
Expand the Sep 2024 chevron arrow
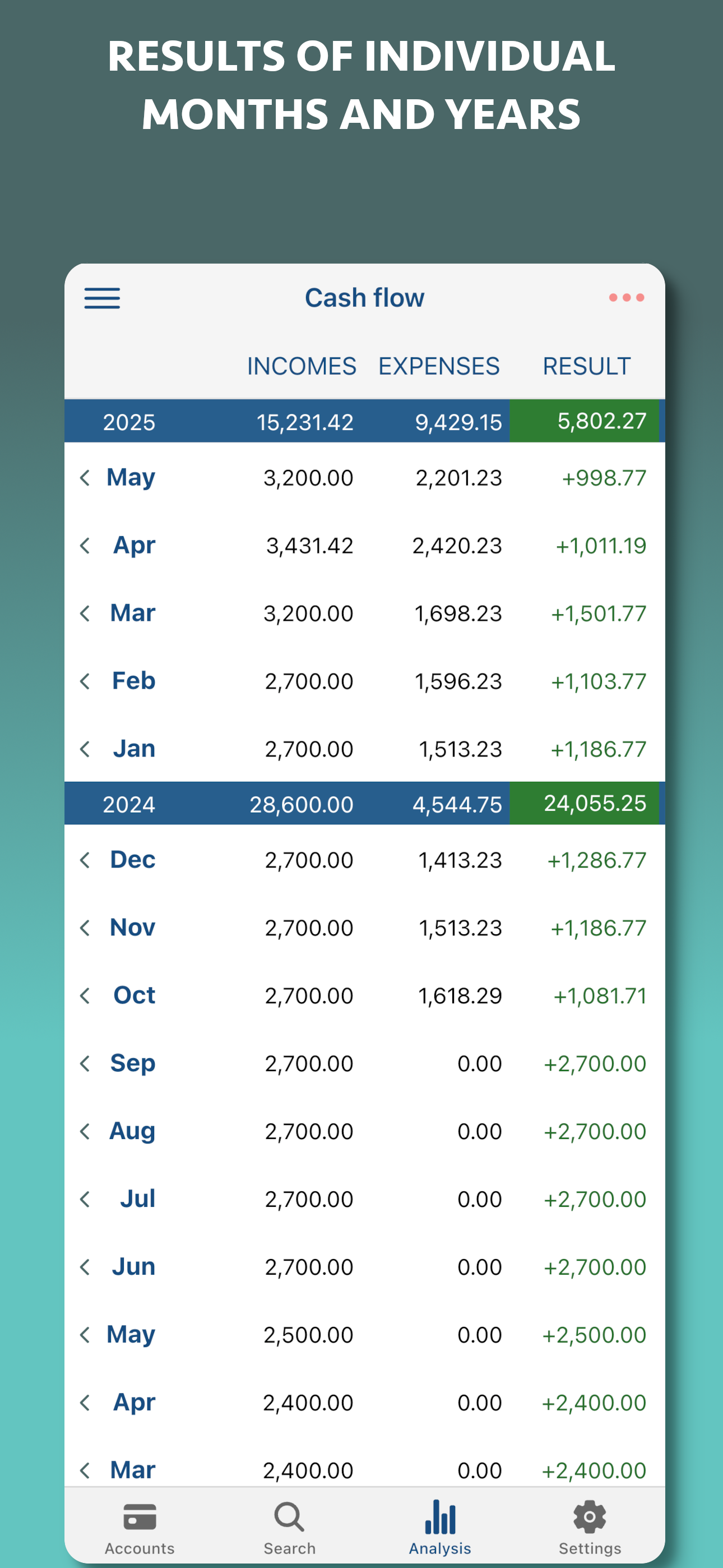click(x=85, y=1063)
